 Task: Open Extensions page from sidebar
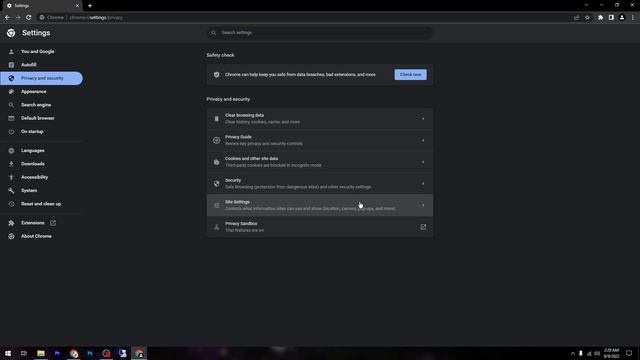click(x=32, y=223)
